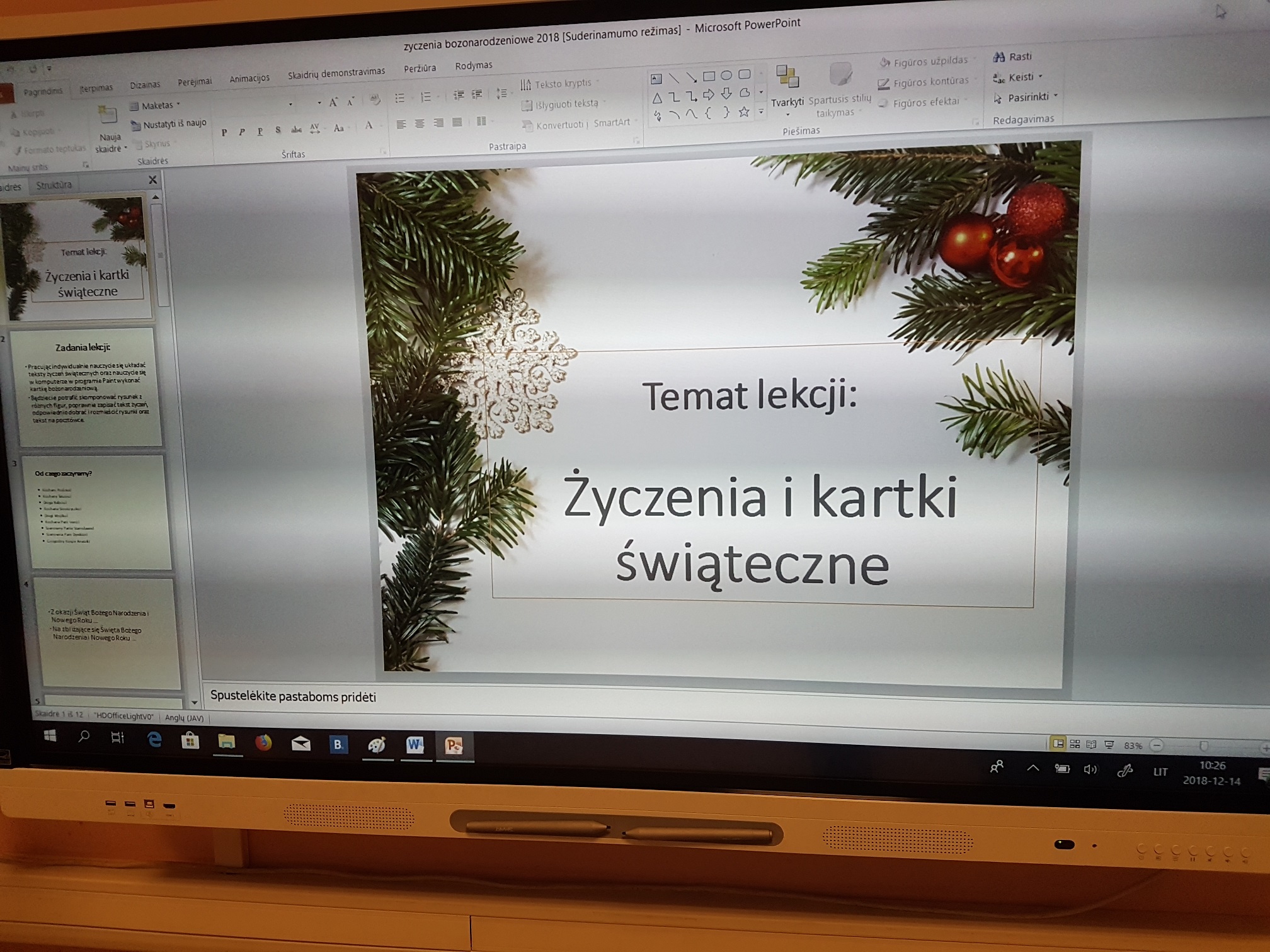The image size is (1270, 952).
Task: Open Išlygiuoti tekstą alignment menu
Action: 563,104
